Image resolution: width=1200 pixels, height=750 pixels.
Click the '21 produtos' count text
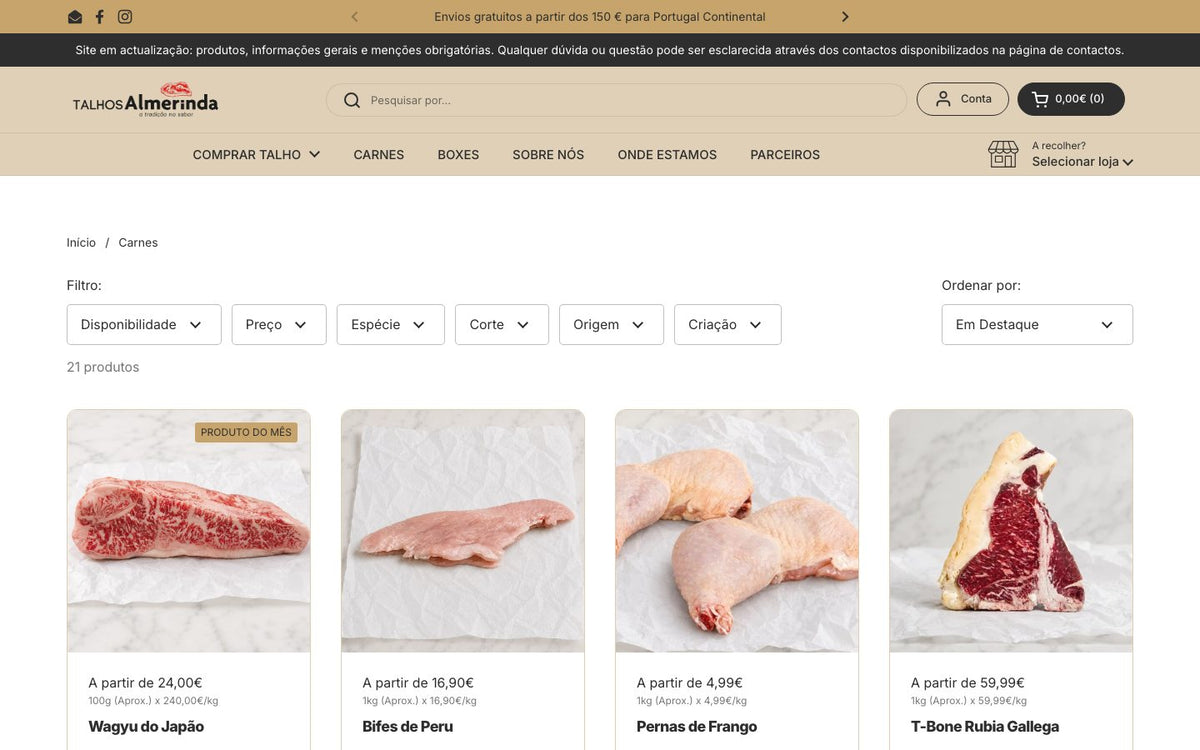coord(103,367)
